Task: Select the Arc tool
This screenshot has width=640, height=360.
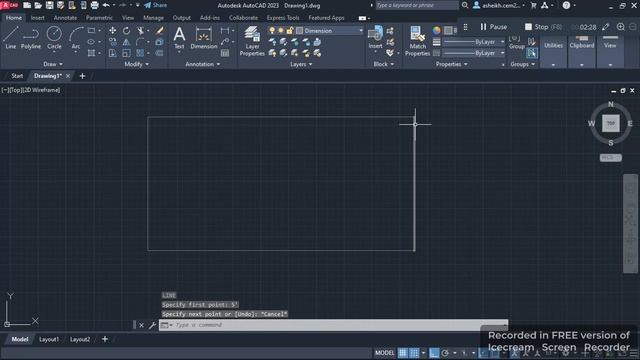Action: (x=76, y=38)
